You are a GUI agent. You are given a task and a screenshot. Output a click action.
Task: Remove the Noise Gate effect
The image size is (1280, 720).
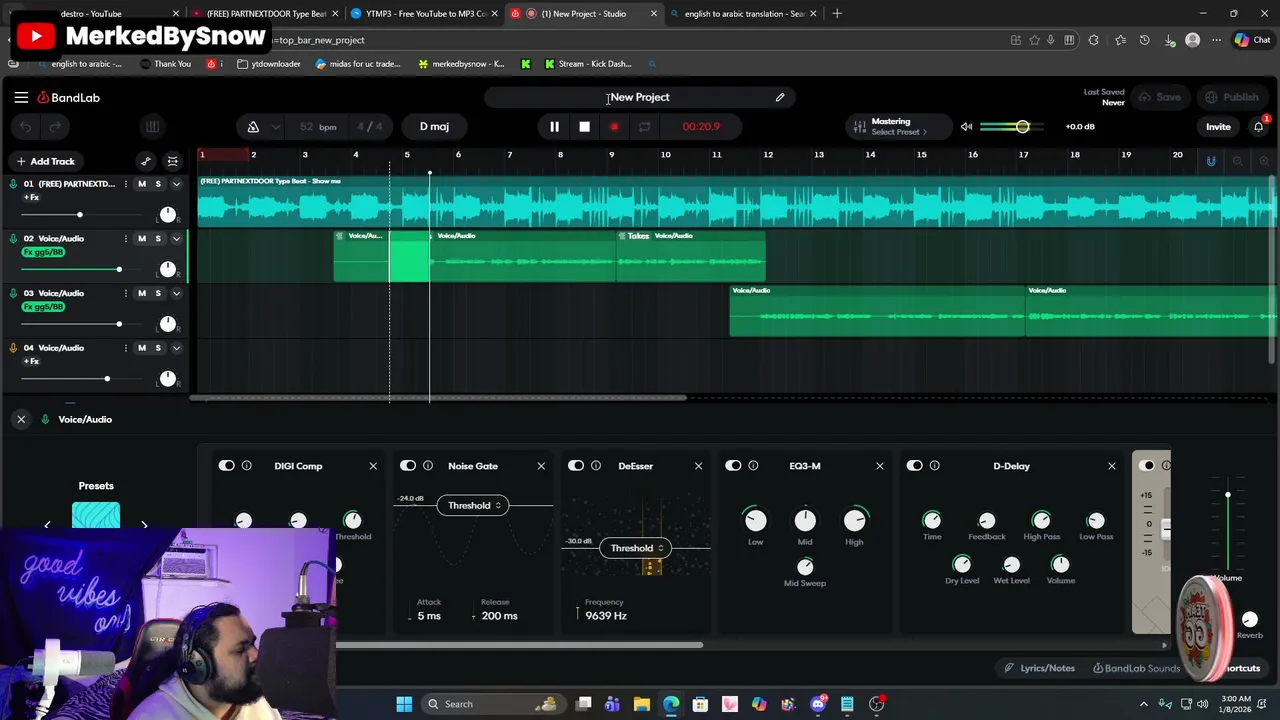[x=541, y=466]
